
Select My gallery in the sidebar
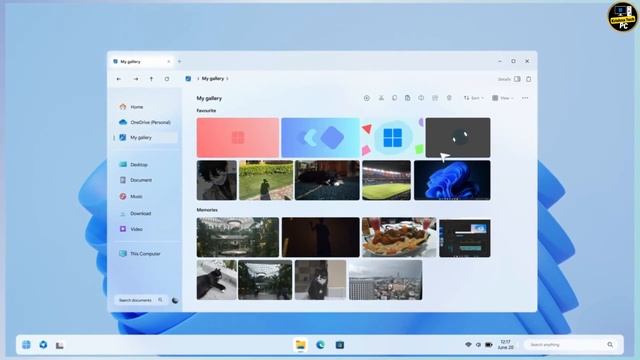145,138
